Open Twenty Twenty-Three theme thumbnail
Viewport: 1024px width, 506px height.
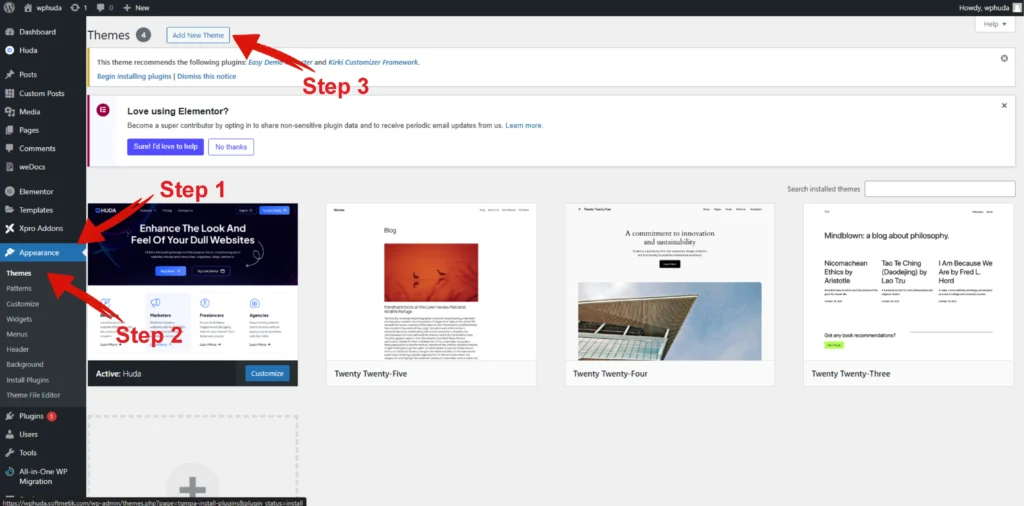click(x=908, y=281)
